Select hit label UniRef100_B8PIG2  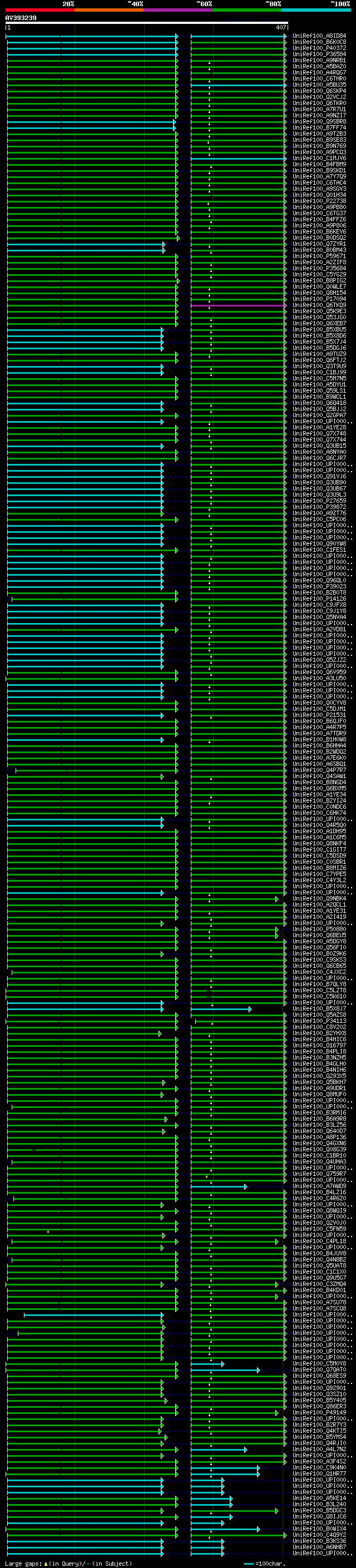pyautogui.click(x=319, y=280)
